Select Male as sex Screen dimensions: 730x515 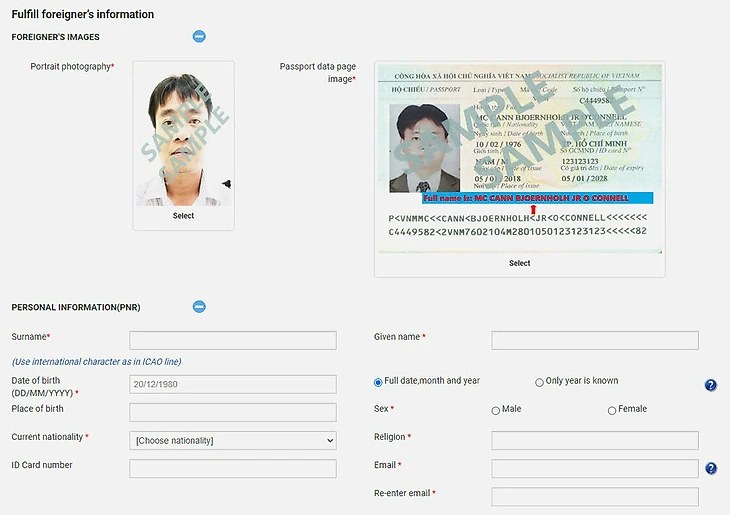[496, 410]
